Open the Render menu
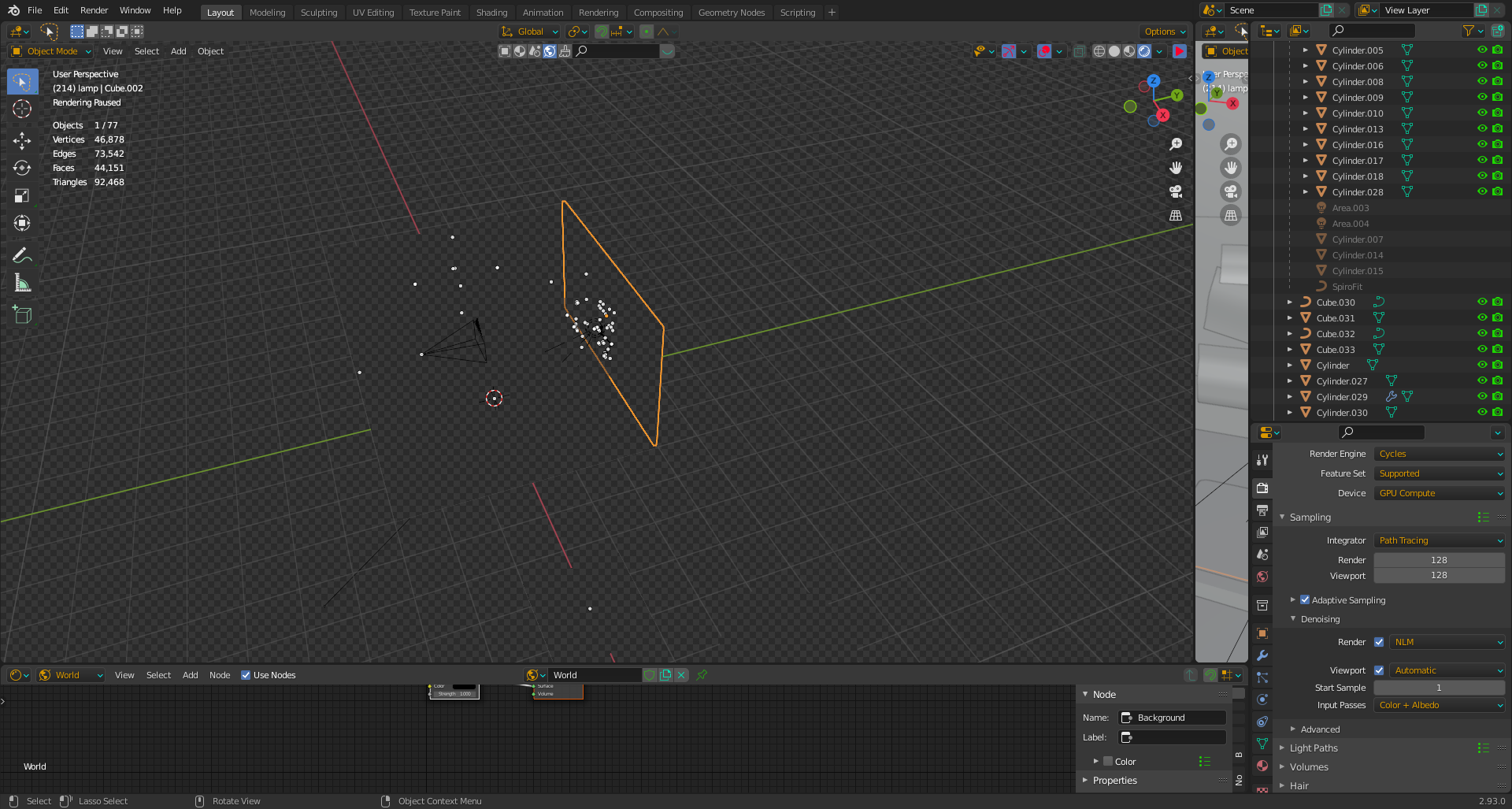1512x809 pixels. click(94, 10)
